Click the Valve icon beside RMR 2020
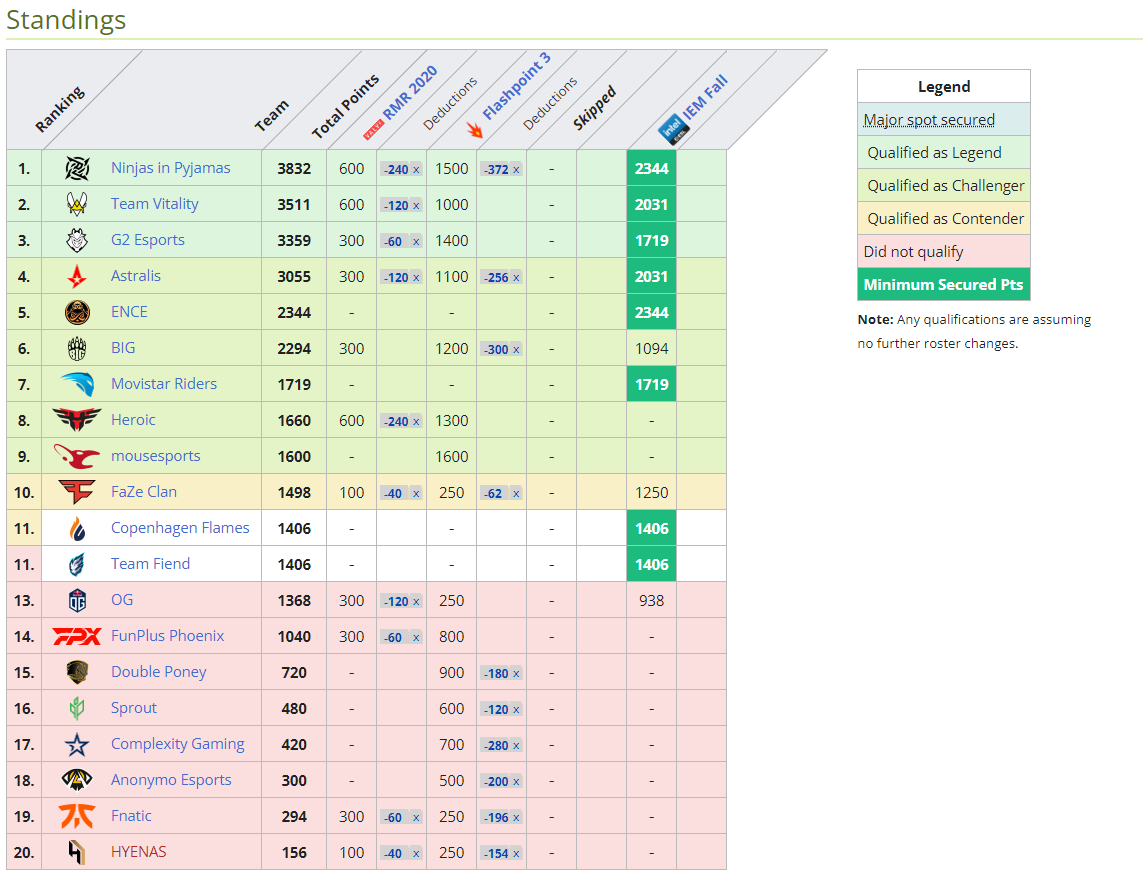 pos(373,130)
